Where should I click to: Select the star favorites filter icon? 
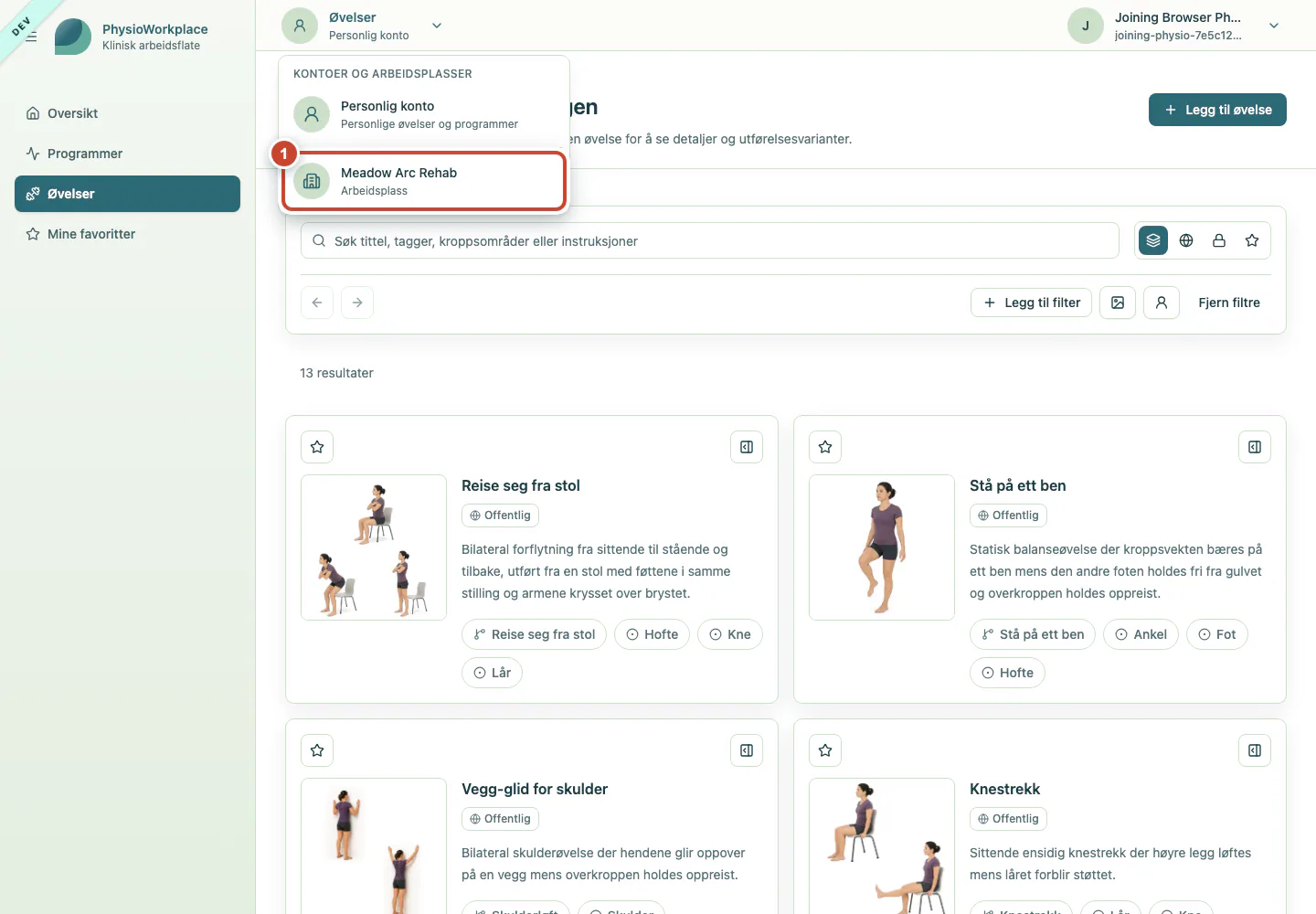(x=1252, y=240)
